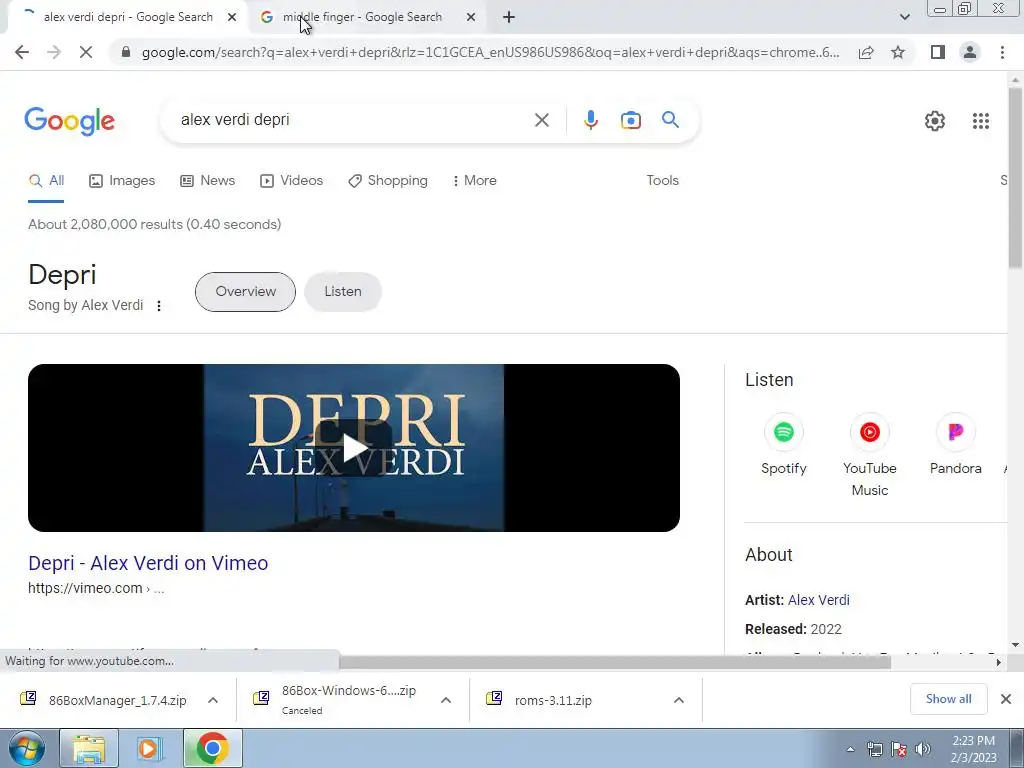Open the Chrome profile avatar menu
Image resolution: width=1024 pixels, height=768 pixels.
[x=970, y=52]
